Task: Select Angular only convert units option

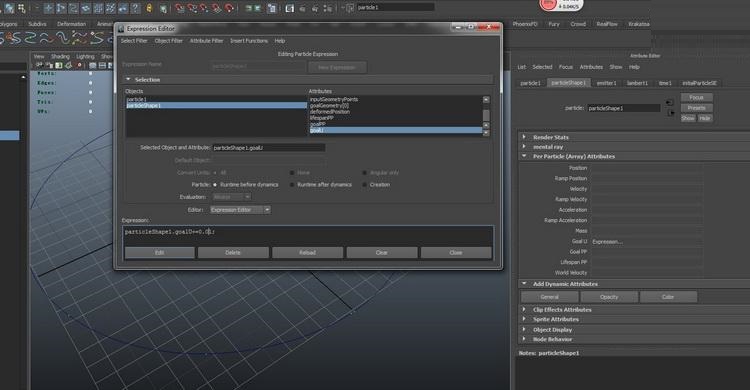Action: (364, 173)
